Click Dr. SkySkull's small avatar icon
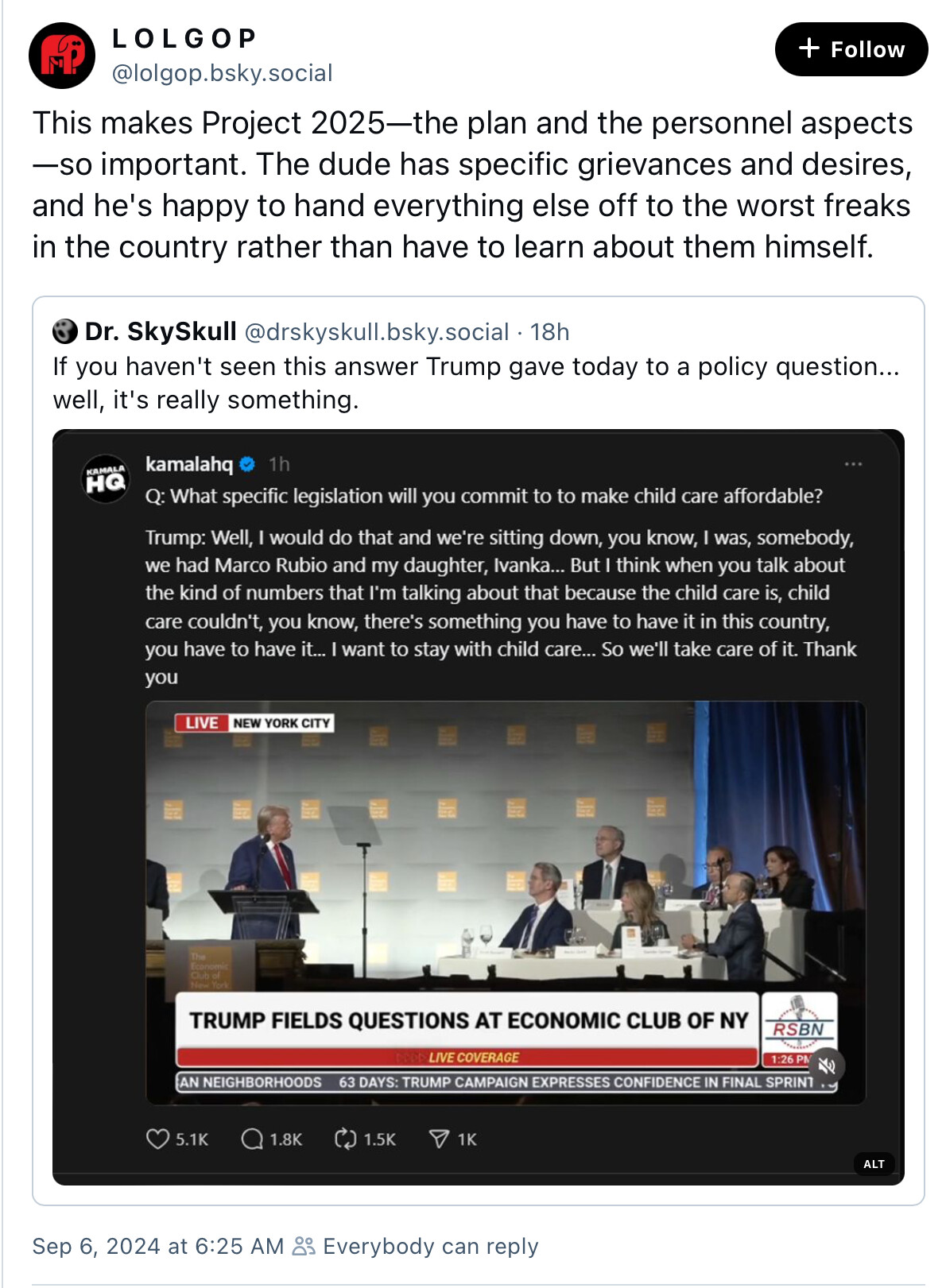 tap(65, 331)
